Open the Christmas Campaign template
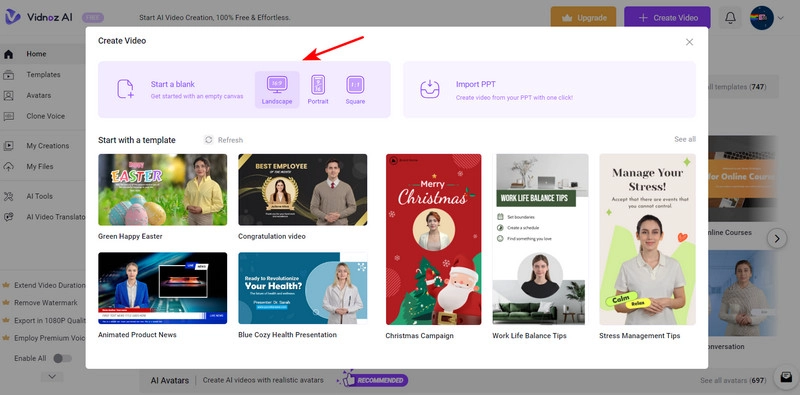Screen dimensions: 800x395 click(x=433, y=239)
